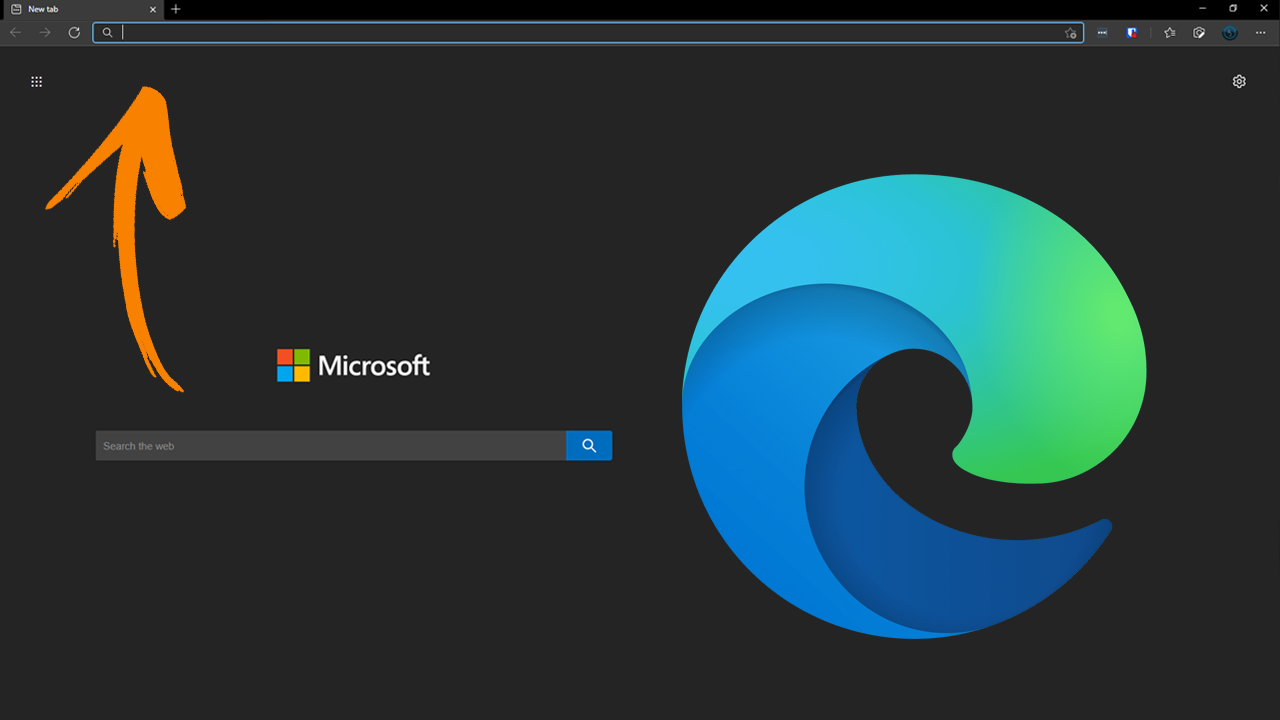Click the Search the web input box
The height and width of the screenshot is (720, 1280).
[x=331, y=446]
